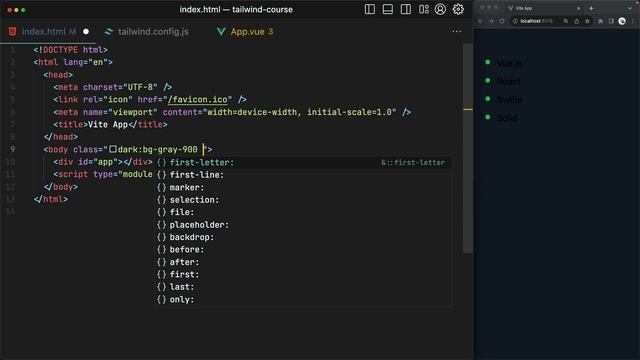Close the Vite App browser tab

click(x=578, y=8)
